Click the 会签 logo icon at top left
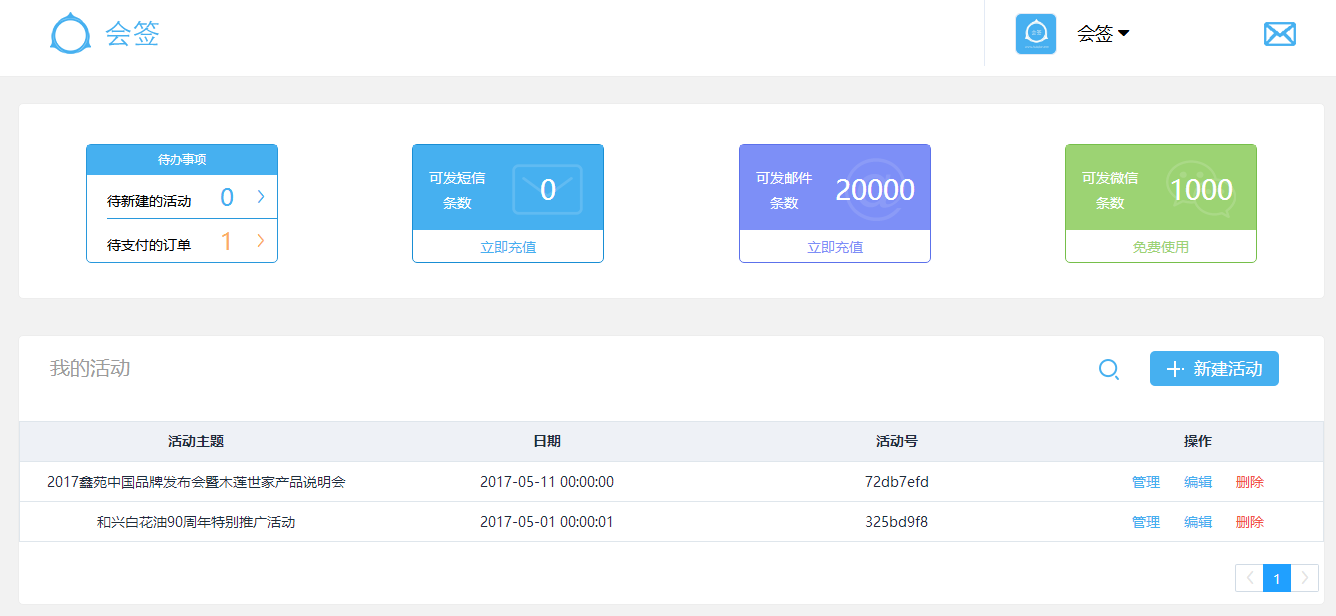Screen dimensions: 1336x616 coord(71,34)
